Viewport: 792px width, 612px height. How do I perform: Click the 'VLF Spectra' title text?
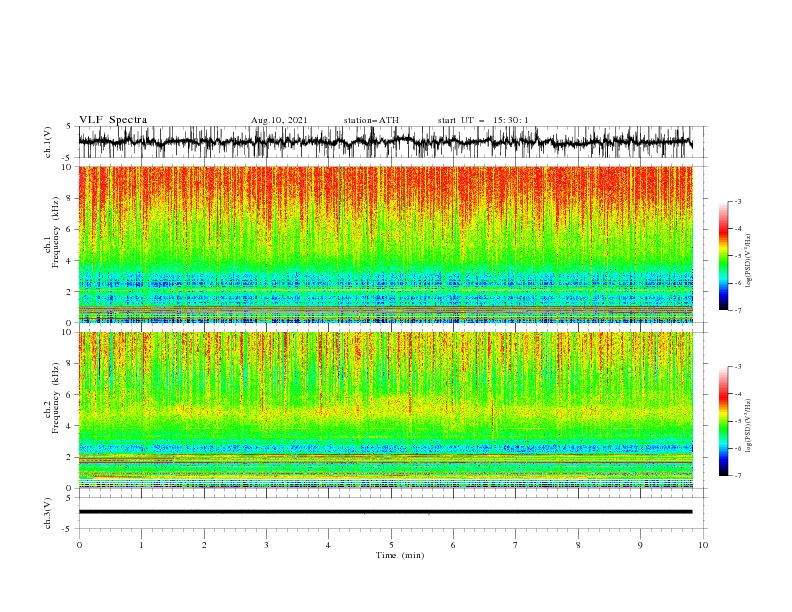coord(113,120)
